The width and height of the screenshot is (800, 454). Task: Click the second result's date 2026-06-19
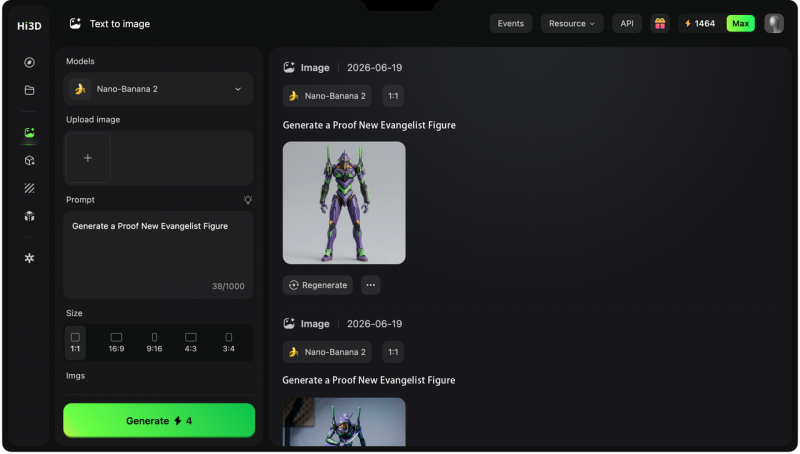click(x=374, y=323)
